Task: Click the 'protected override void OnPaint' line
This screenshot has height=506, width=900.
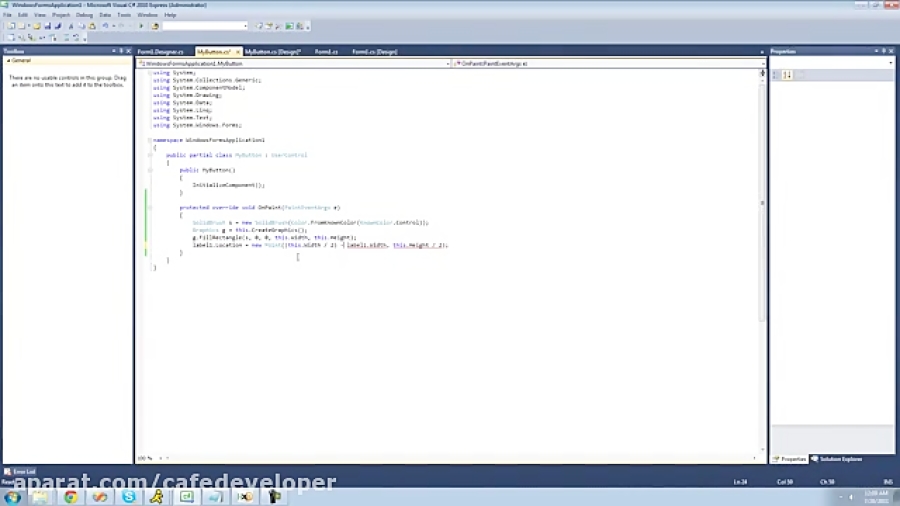Action: coord(259,208)
